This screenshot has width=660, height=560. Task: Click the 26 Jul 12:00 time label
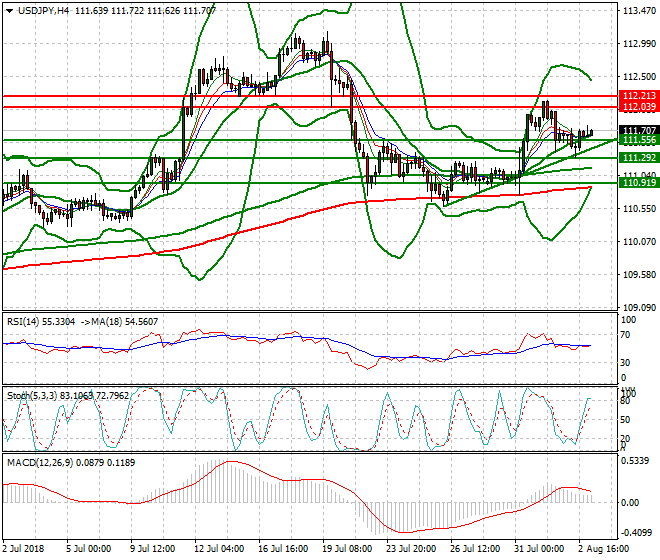click(475, 549)
